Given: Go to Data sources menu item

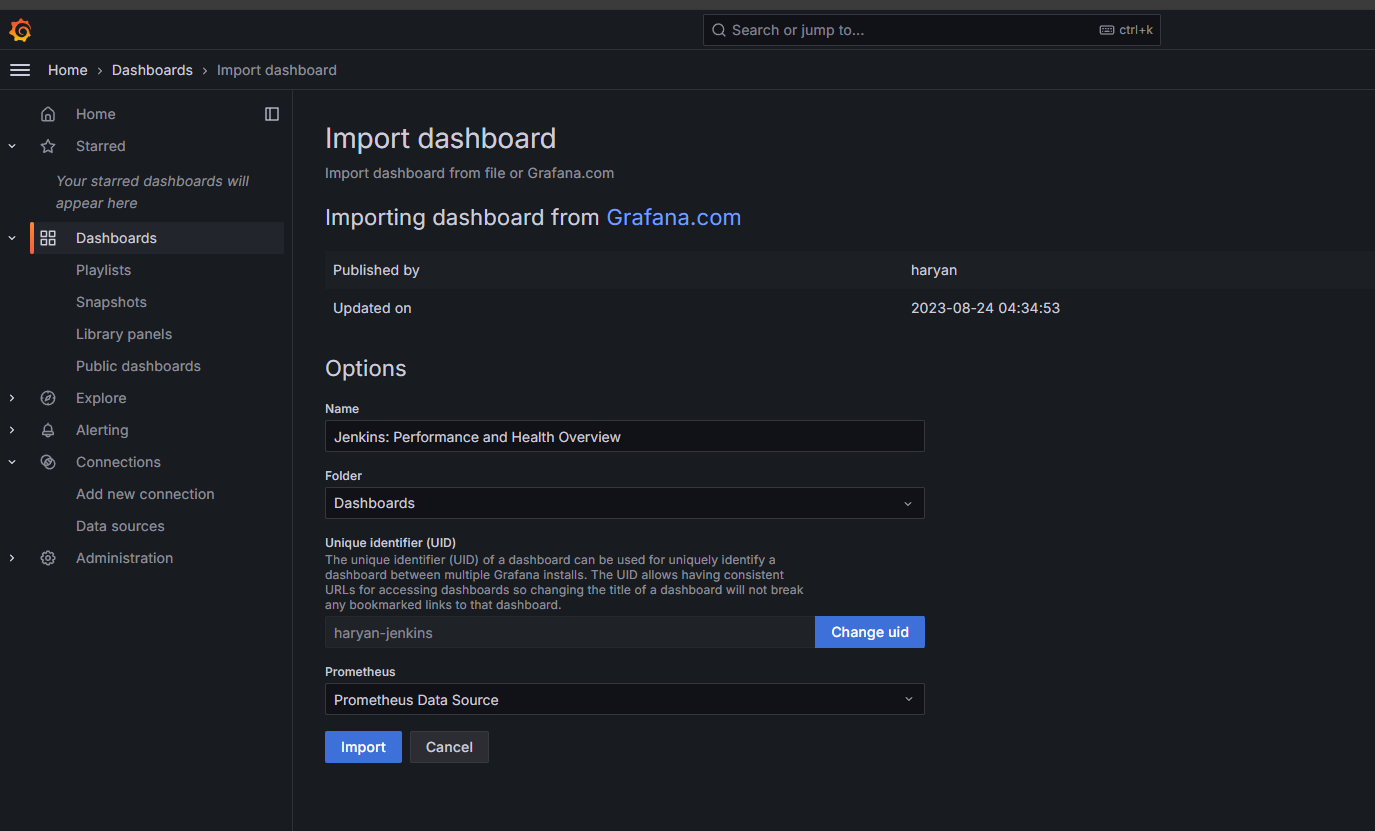Looking at the screenshot, I should pyautogui.click(x=120, y=526).
